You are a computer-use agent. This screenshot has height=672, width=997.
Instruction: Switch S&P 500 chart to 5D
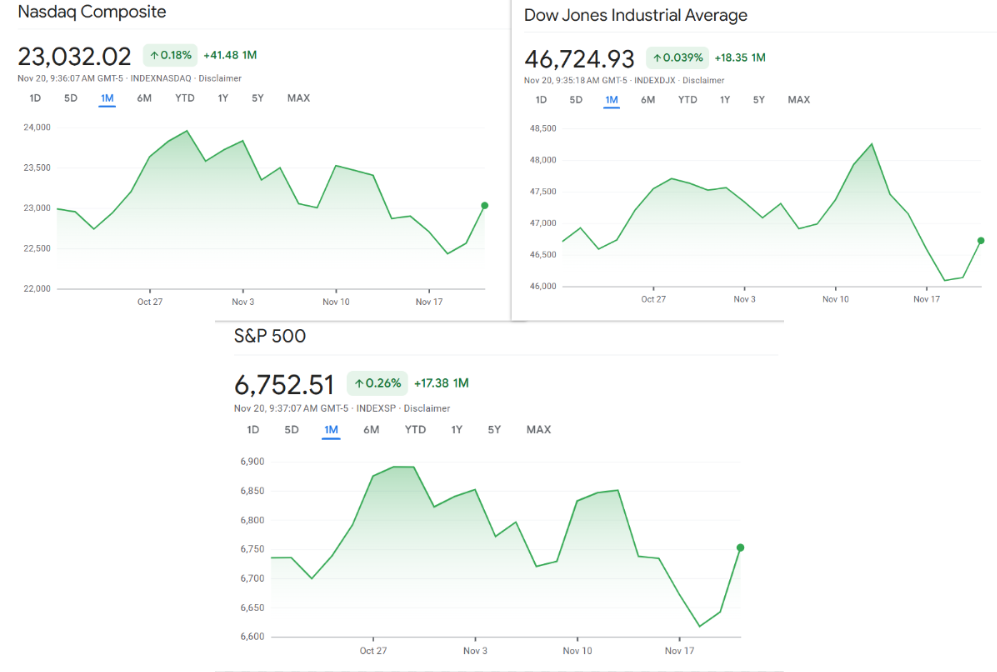291,430
